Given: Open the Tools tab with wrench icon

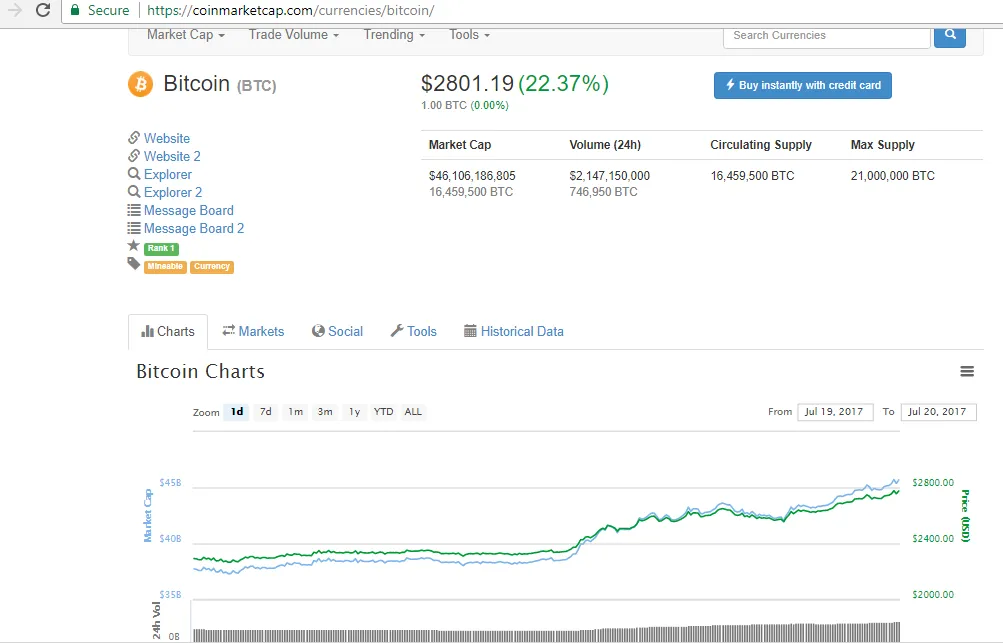Looking at the screenshot, I should pyautogui.click(x=414, y=331).
